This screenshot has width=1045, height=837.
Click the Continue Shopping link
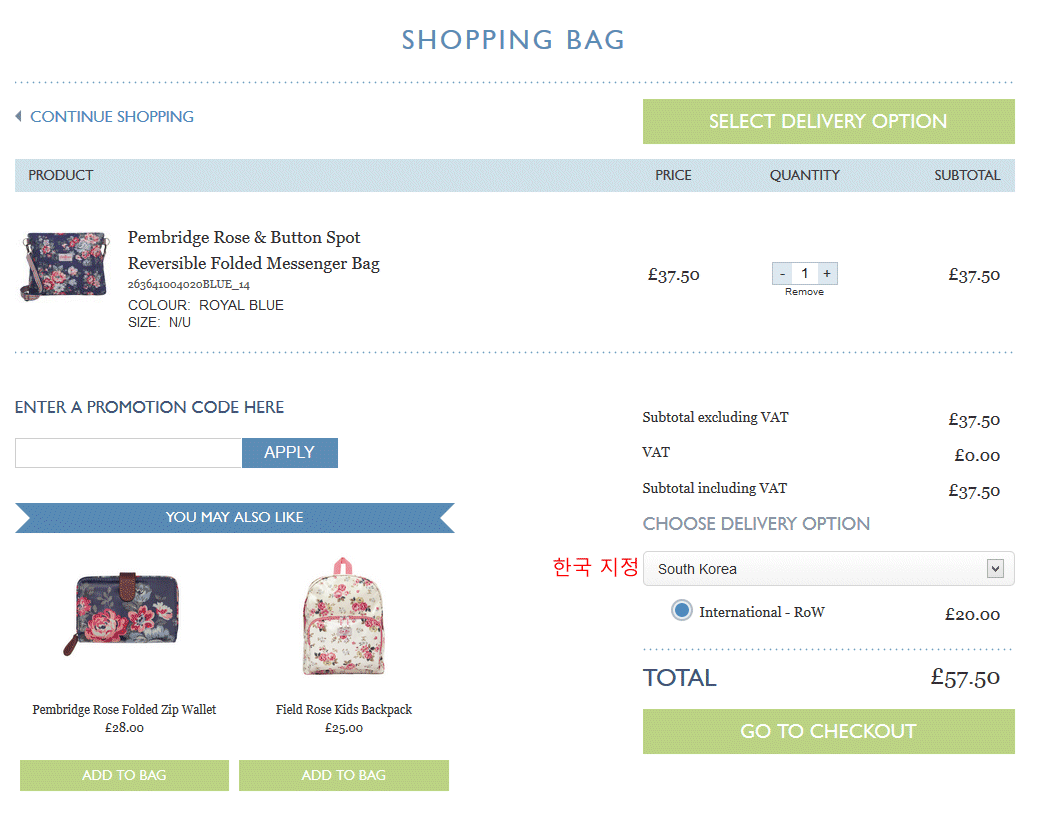click(111, 117)
